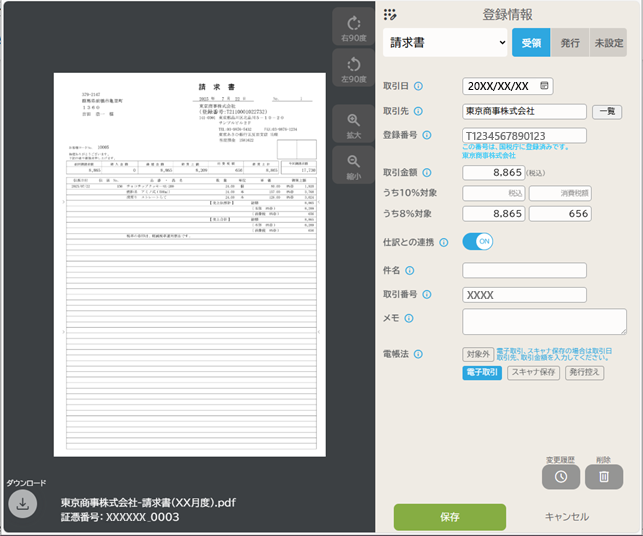Click the file name 東京商事株式会社-請求書(XX月度).pdf
643x536 pixels.
pos(148,502)
